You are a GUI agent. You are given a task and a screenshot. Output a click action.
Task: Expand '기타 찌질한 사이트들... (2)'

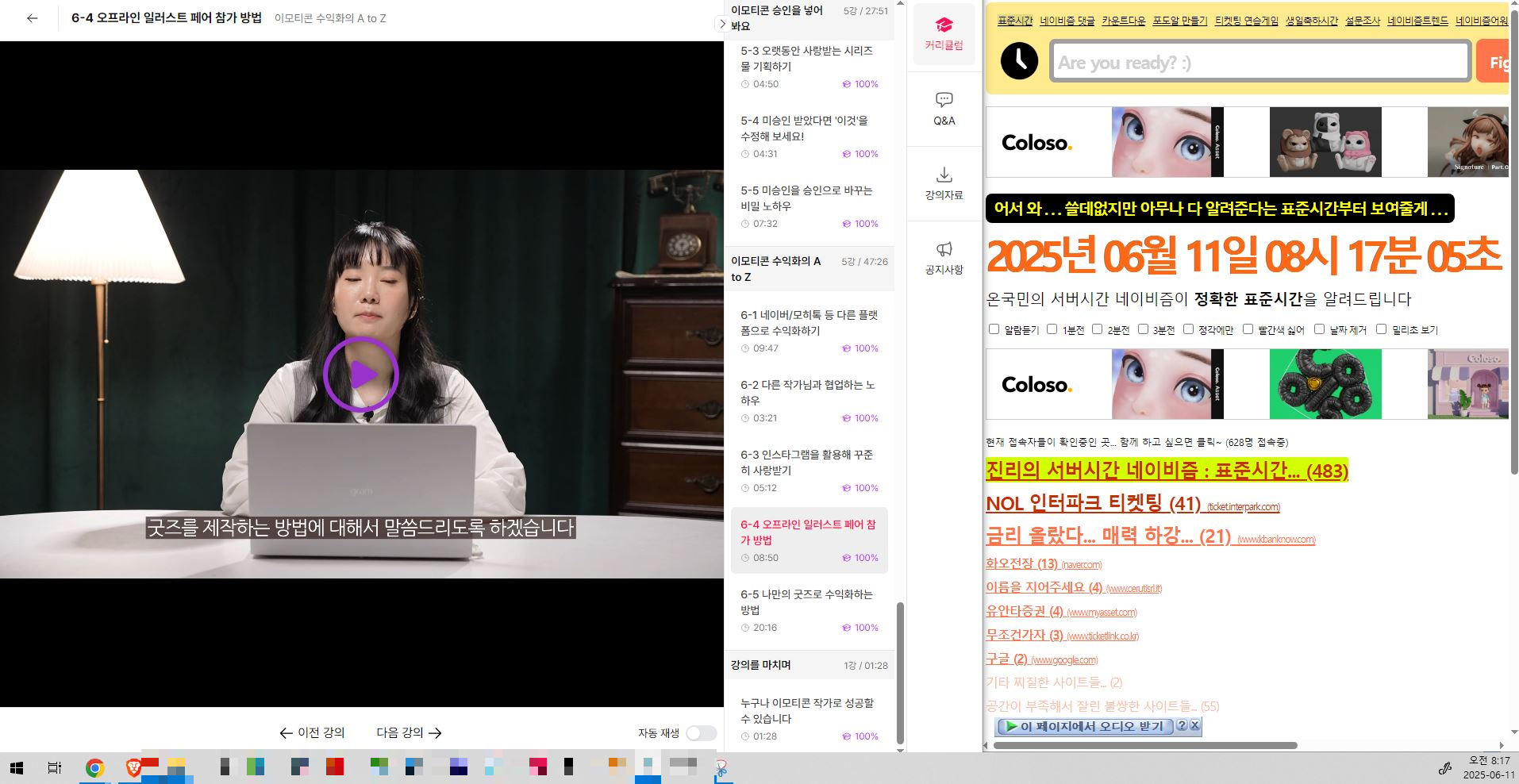pyautogui.click(x=1053, y=682)
